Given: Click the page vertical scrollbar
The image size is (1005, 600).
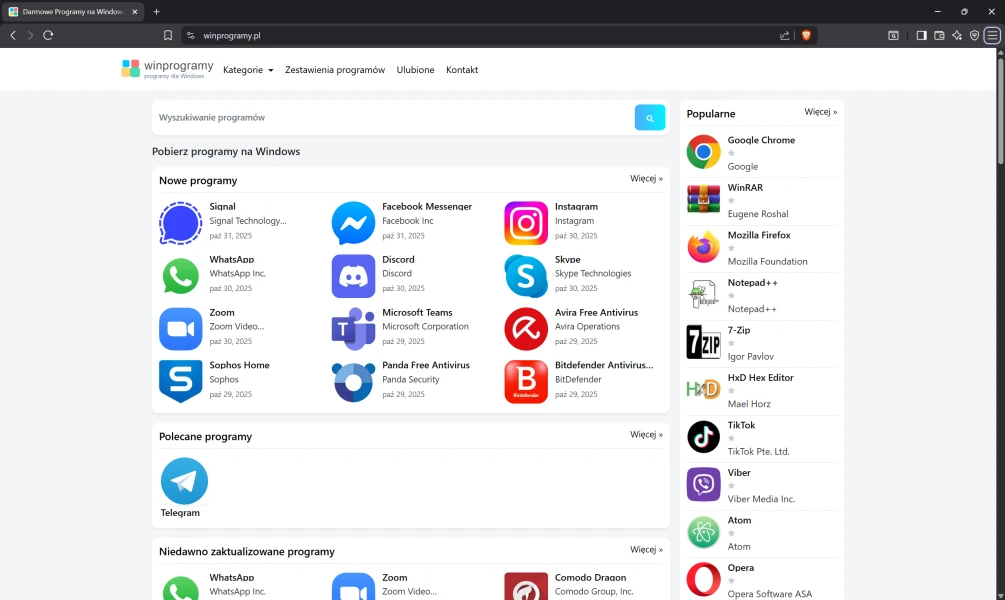Looking at the screenshot, I should [1000, 110].
